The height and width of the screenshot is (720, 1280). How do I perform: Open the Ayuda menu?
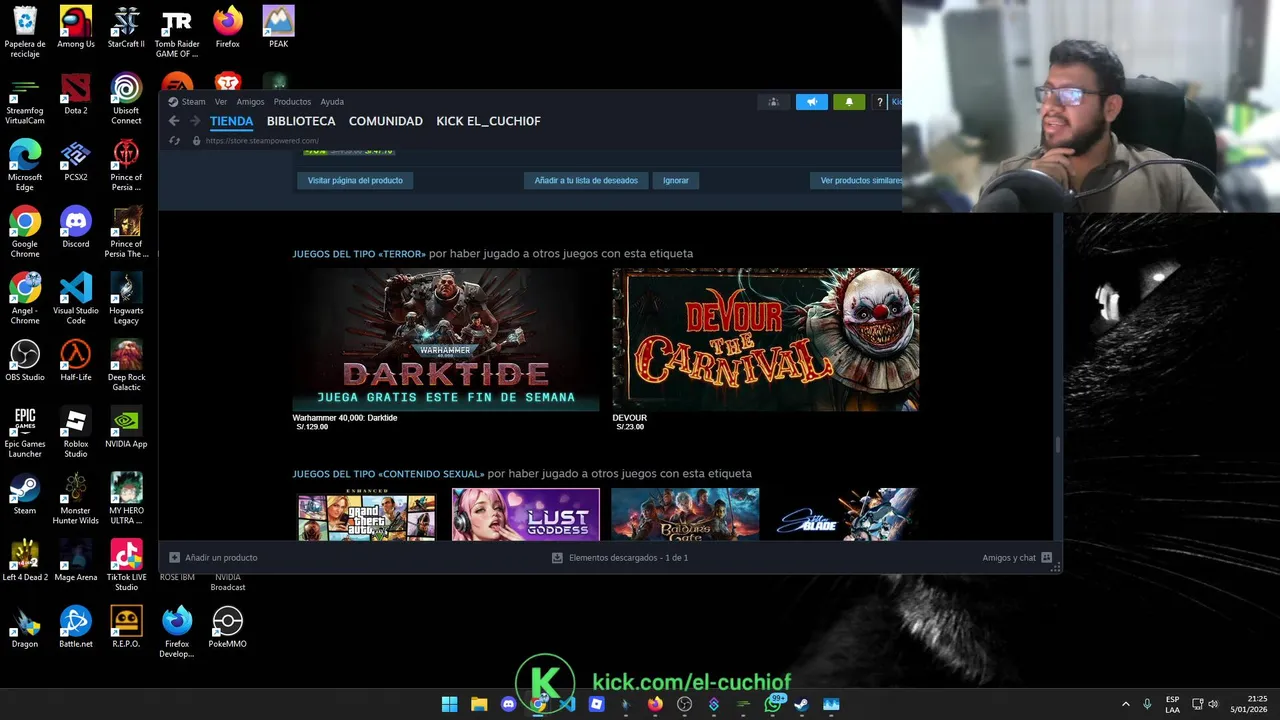tap(332, 102)
